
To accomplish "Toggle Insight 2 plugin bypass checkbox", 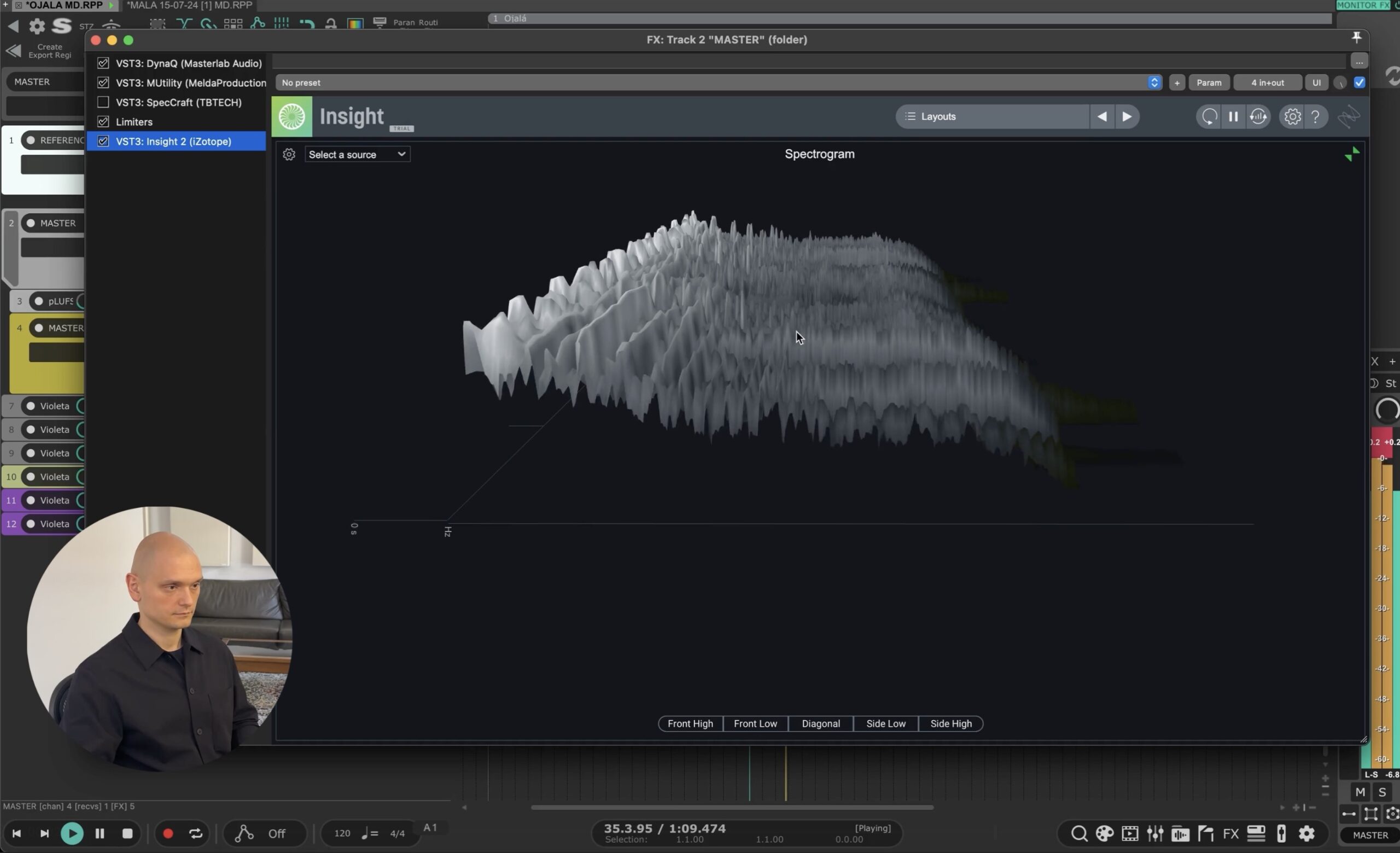I will (103, 141).
